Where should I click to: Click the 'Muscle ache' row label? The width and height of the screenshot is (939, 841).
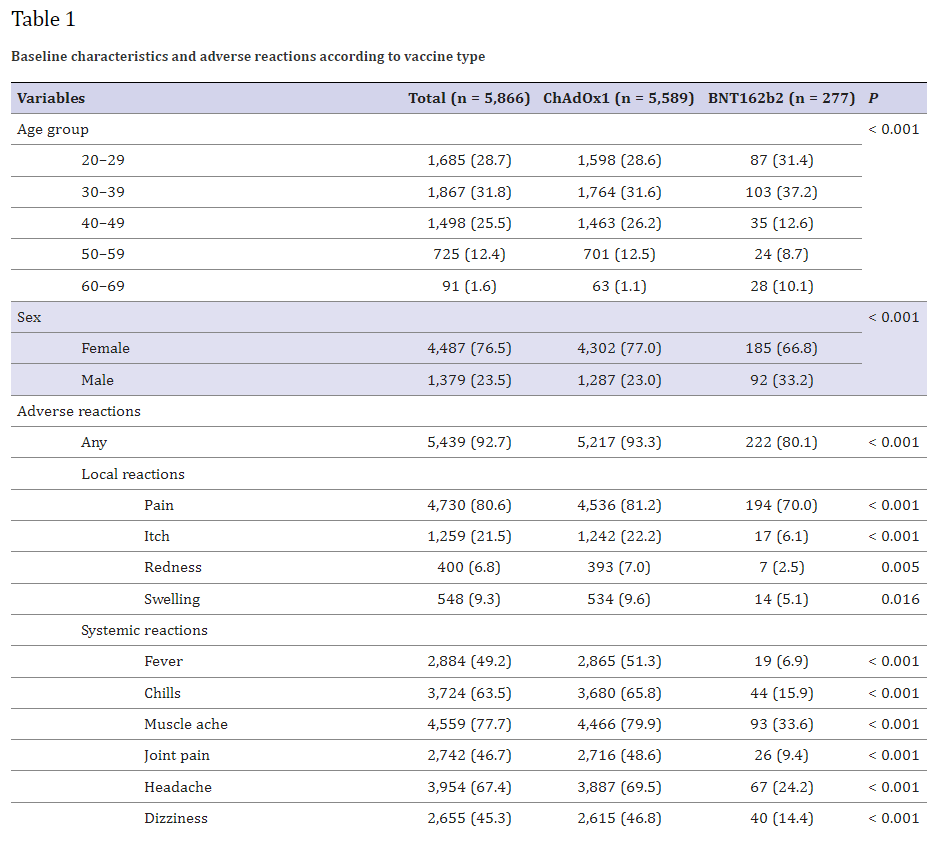(186, 725)
